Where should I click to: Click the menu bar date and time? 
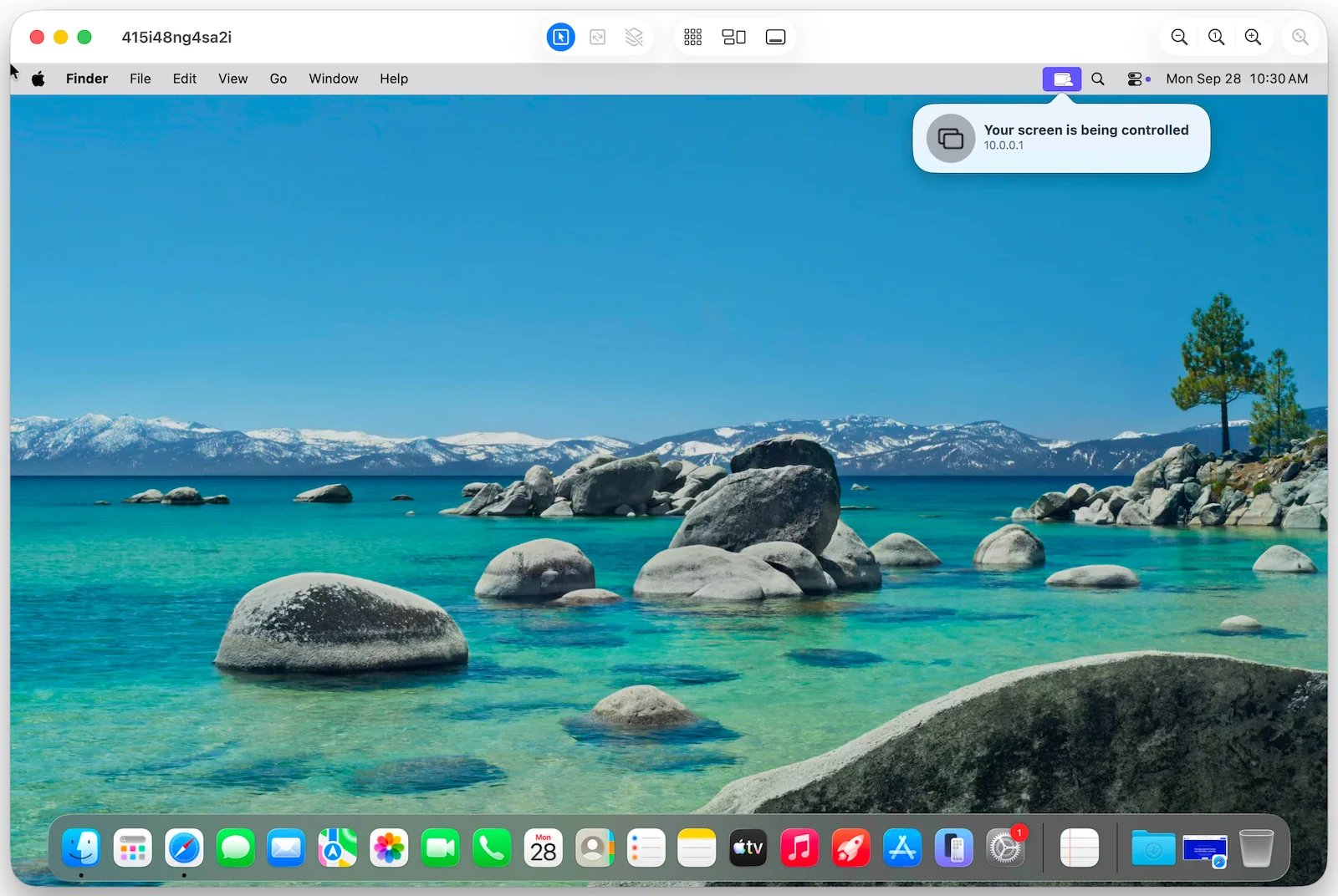click(x=1237, y=79)
